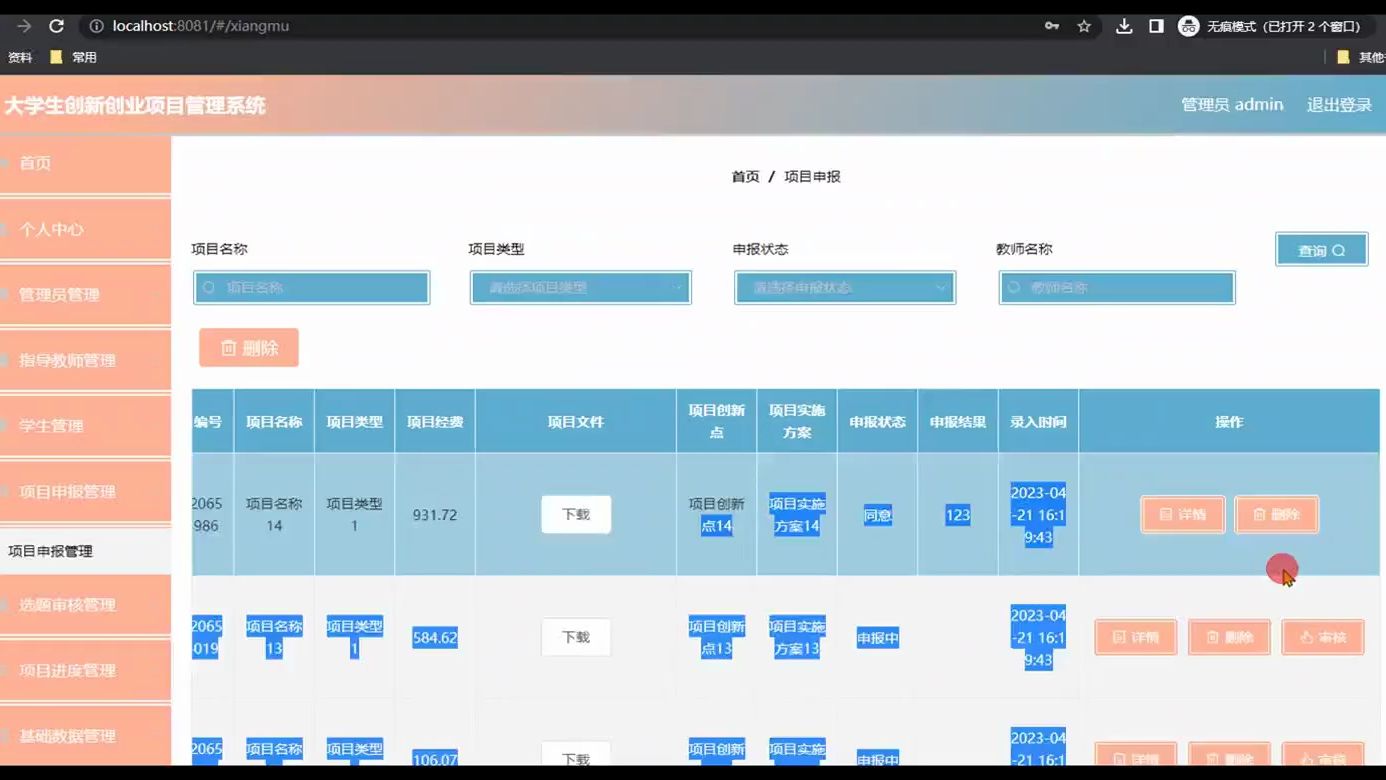Collapse the orange 项目申报管理 sidebar menu

(85, 492)
